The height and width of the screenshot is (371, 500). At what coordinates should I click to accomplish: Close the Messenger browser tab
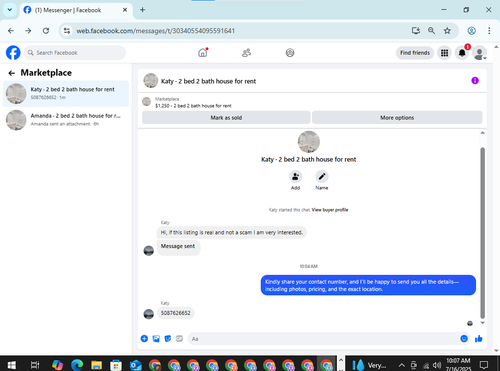(125, 10)
